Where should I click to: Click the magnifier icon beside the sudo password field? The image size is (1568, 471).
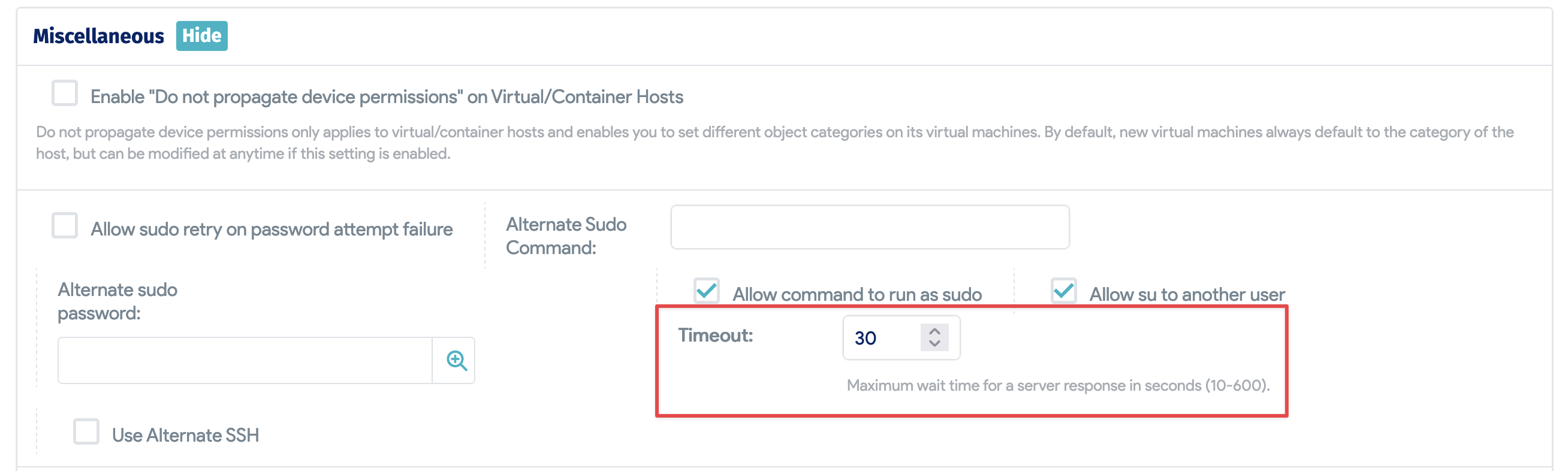[x=456, y=361]
